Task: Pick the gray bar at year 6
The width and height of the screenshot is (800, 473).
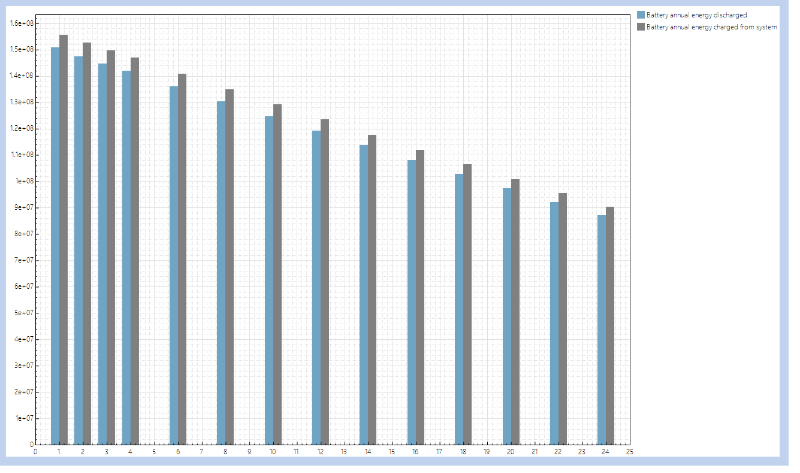Action: (182, 258)
